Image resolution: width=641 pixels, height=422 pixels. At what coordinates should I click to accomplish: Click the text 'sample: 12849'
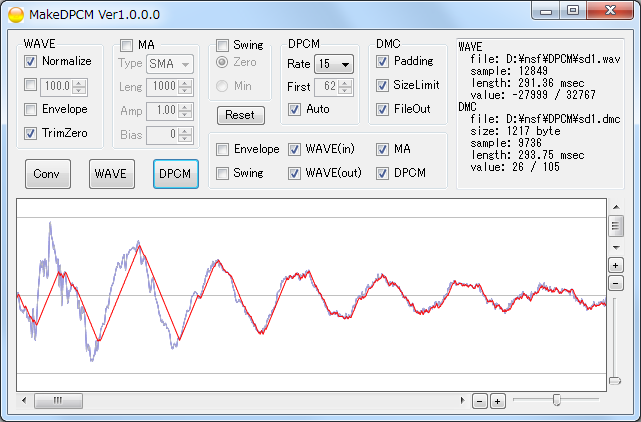pos(509,71)
